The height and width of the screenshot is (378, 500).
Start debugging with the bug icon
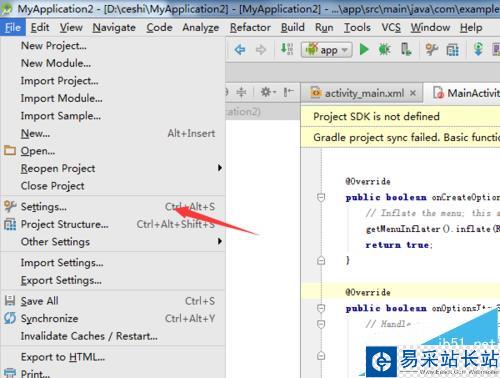click(x=384, y=50)
